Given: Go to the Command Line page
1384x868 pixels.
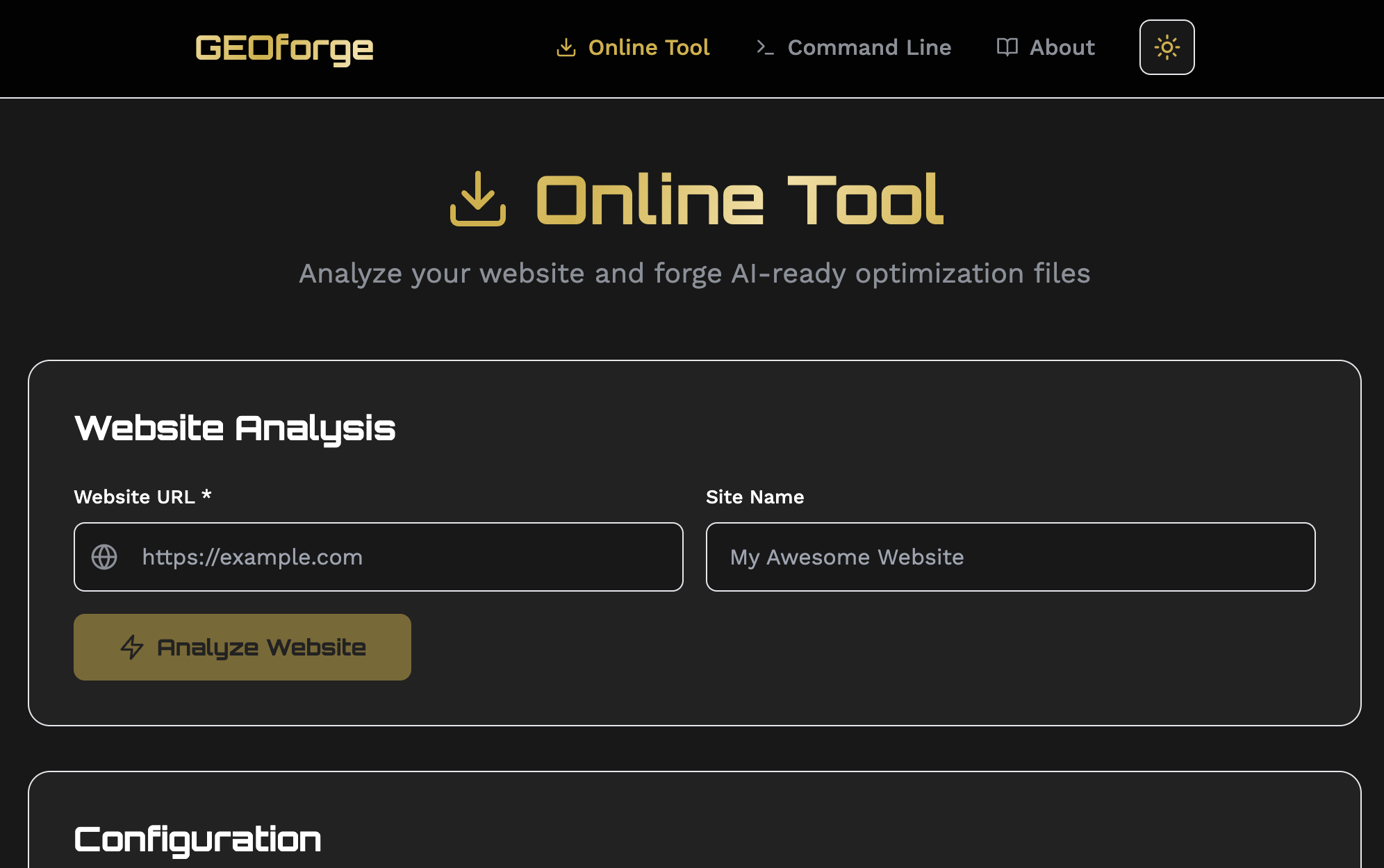Looking at the screenshot, I should point(853,47).
